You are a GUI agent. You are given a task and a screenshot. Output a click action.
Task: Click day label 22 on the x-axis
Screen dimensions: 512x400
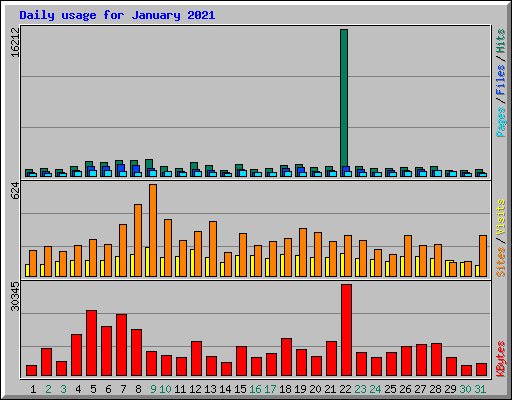click(345, 389)
